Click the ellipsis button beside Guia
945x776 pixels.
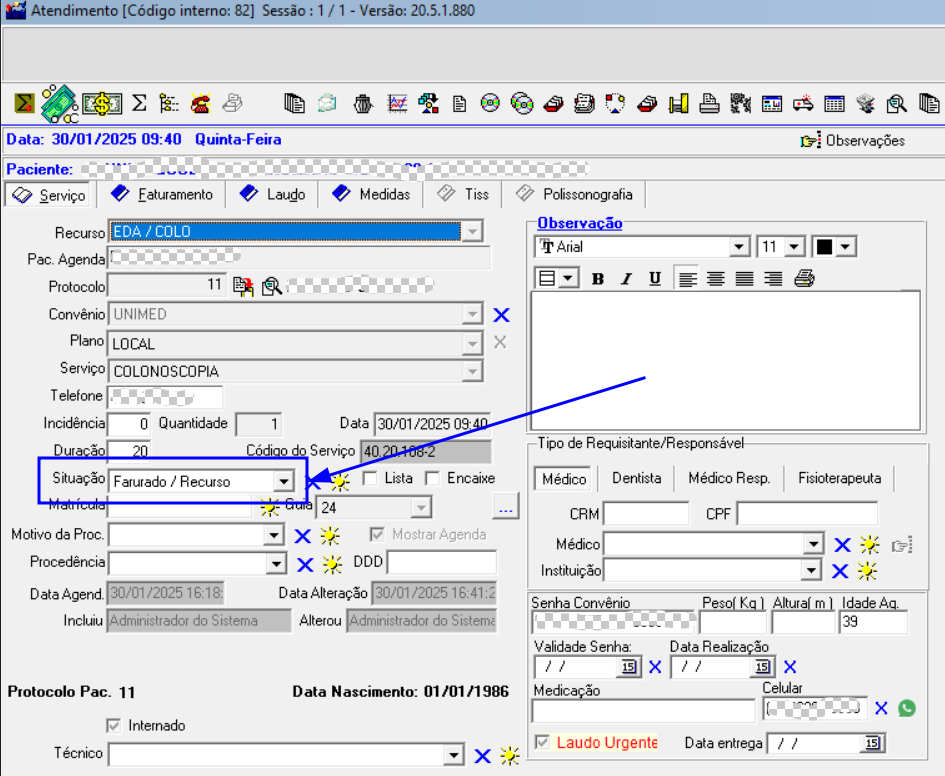click(506, 507)
